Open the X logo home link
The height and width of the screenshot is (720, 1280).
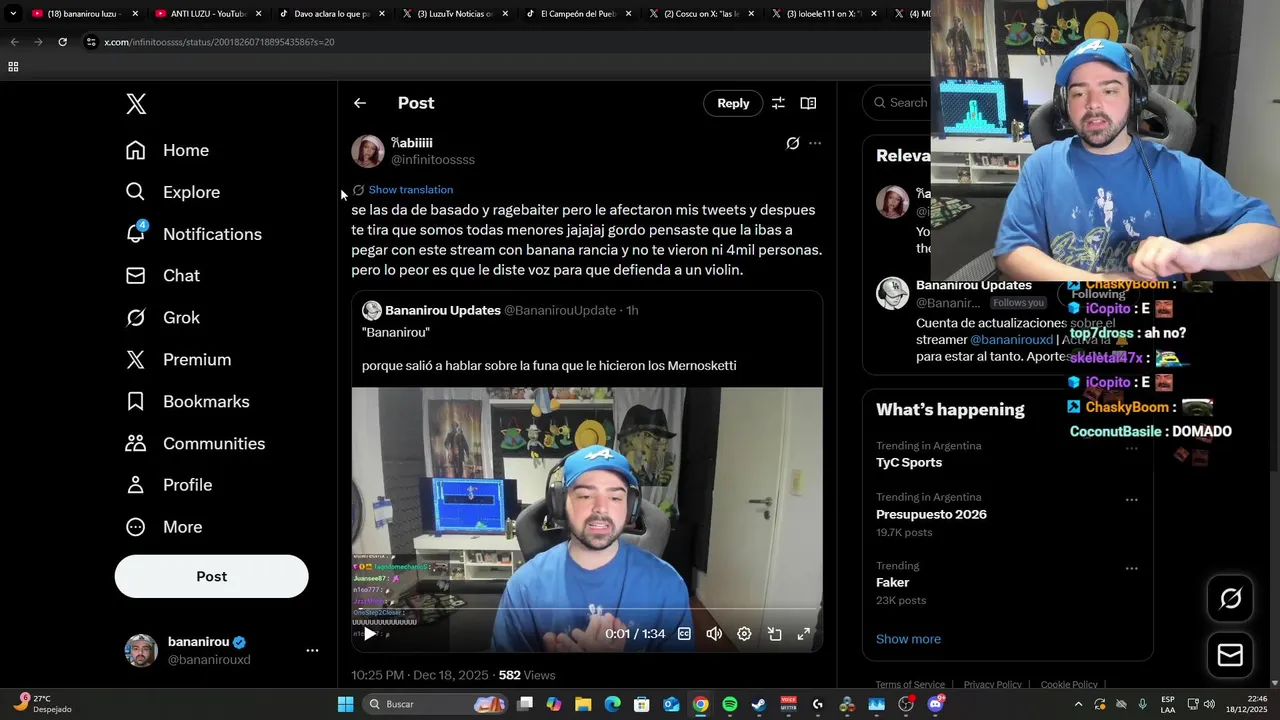point(136,104)
